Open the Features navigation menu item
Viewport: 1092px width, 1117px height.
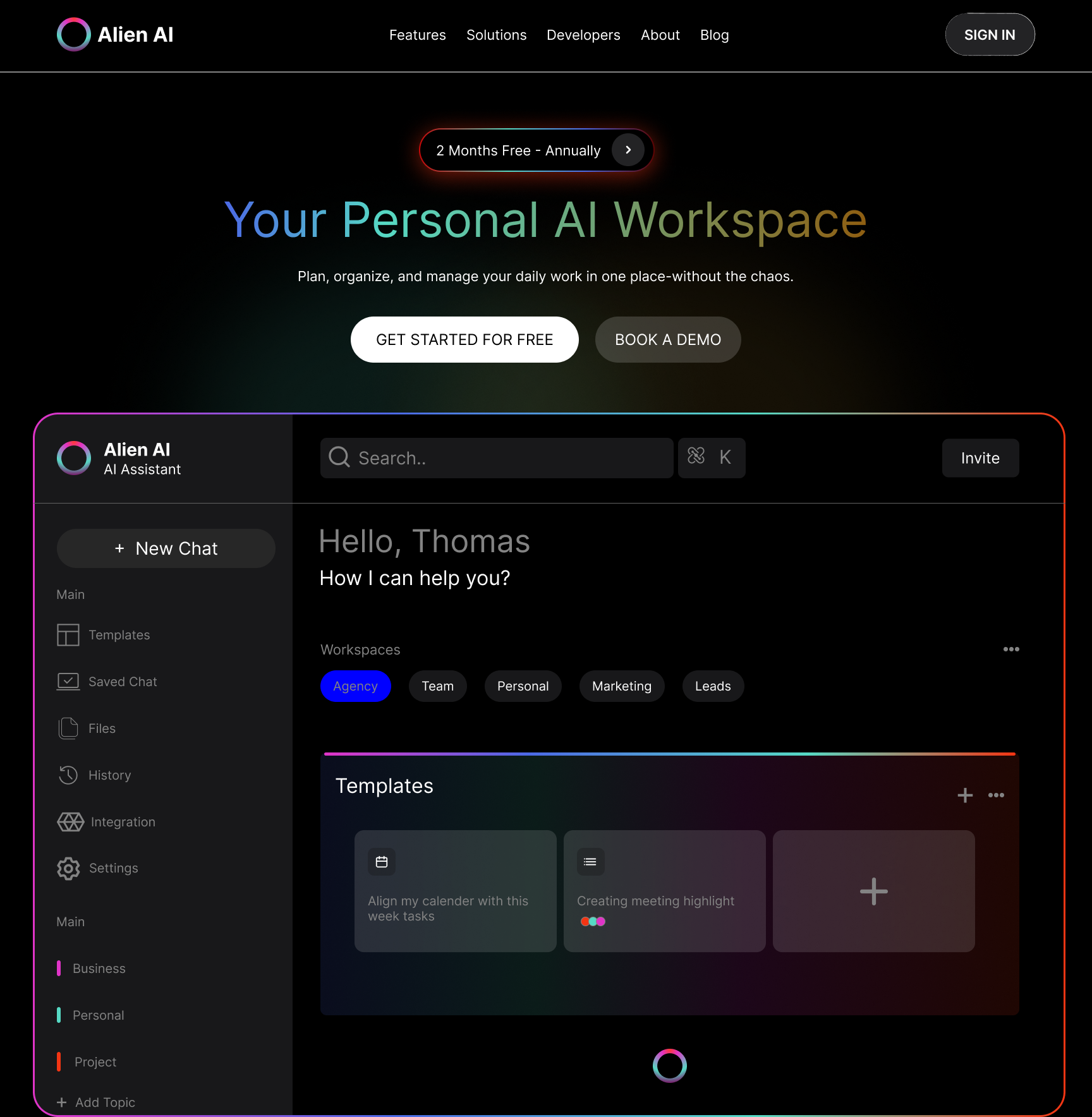[x=417, y=35]
